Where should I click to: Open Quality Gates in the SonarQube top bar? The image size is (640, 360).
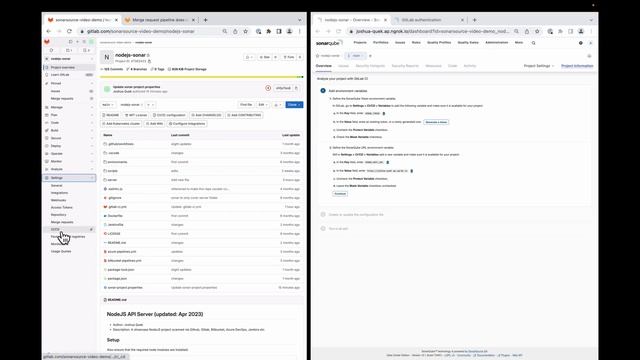[468, 42]
